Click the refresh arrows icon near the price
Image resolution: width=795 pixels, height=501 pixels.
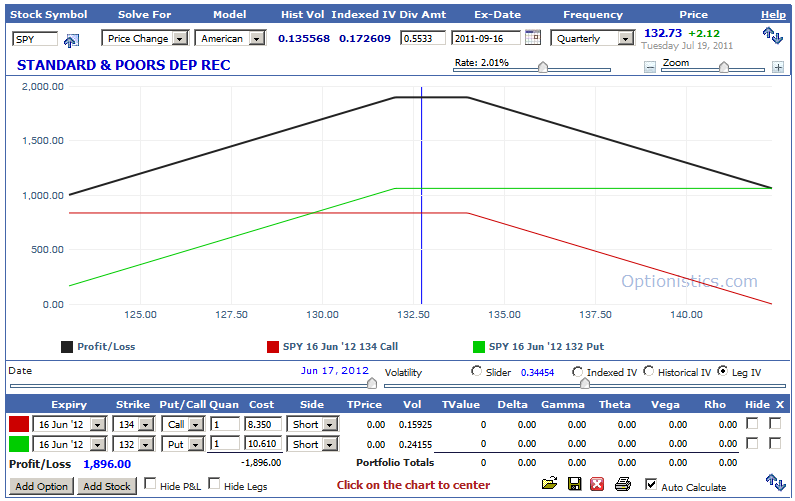click(772, 35)
